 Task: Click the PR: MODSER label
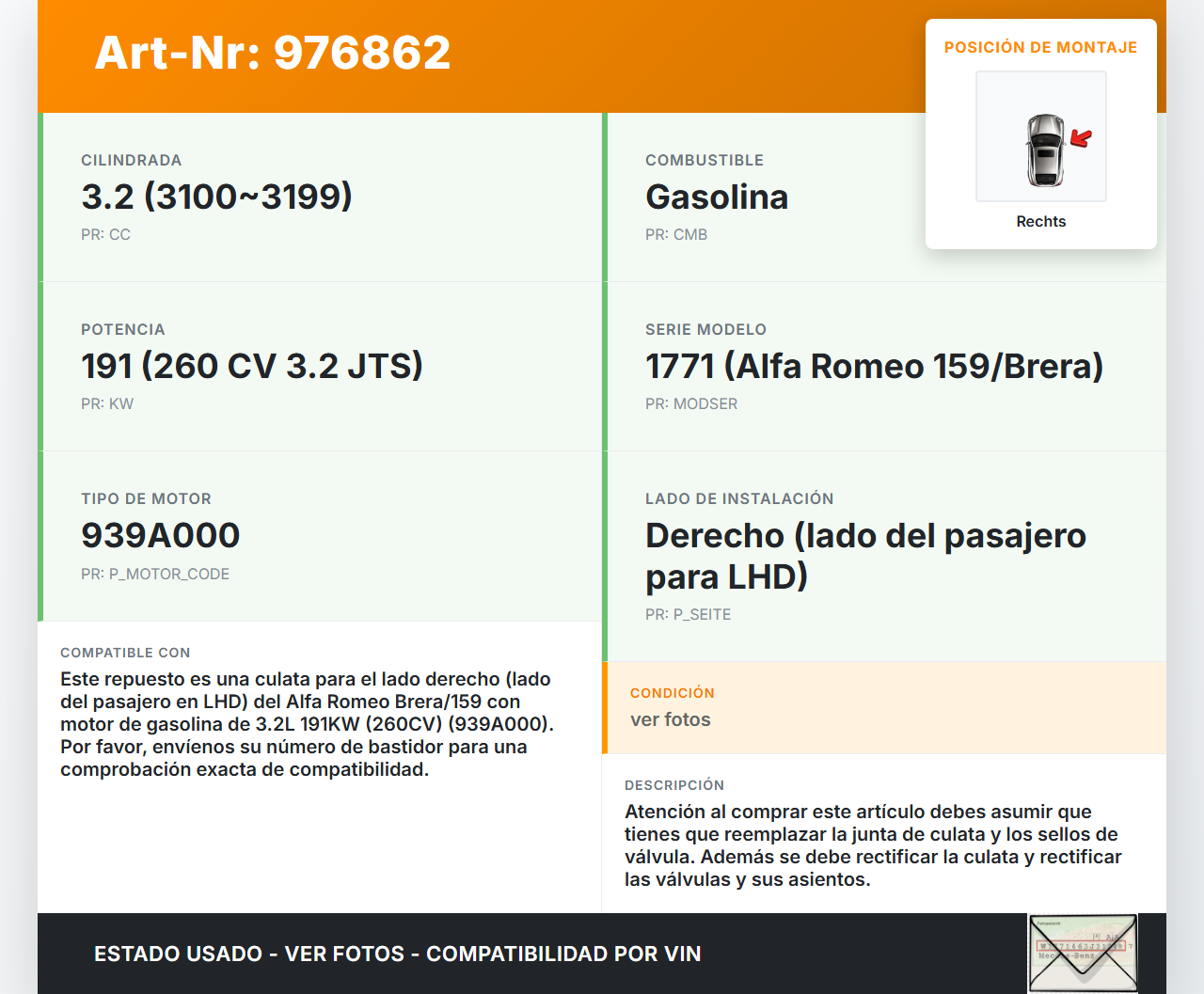tap(691, 403)
